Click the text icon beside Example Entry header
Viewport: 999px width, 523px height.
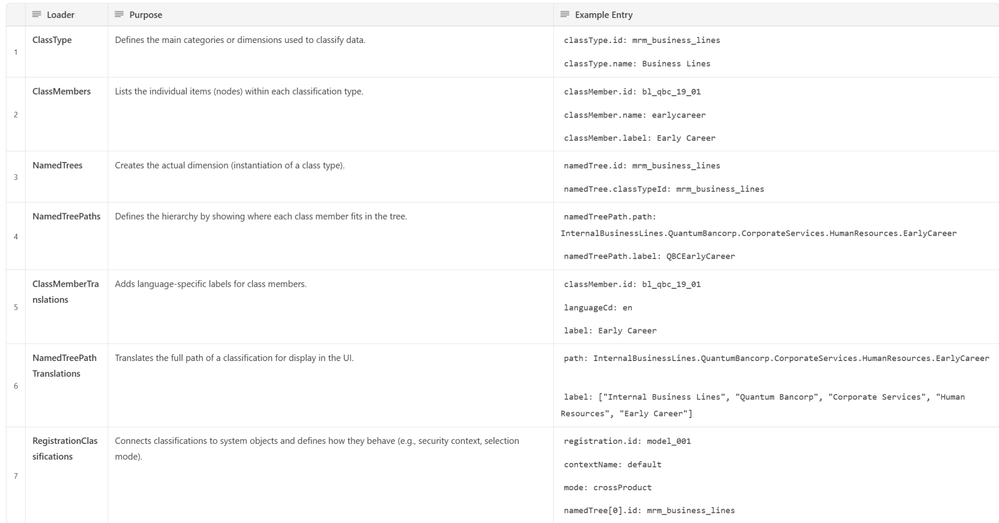(x=565, y=15)
